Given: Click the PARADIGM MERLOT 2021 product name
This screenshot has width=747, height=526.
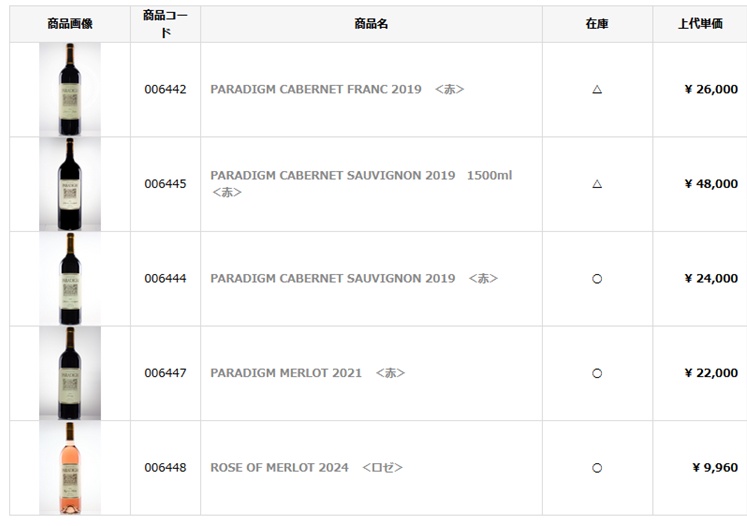Looking at the screenshot, I should [286, 373].
